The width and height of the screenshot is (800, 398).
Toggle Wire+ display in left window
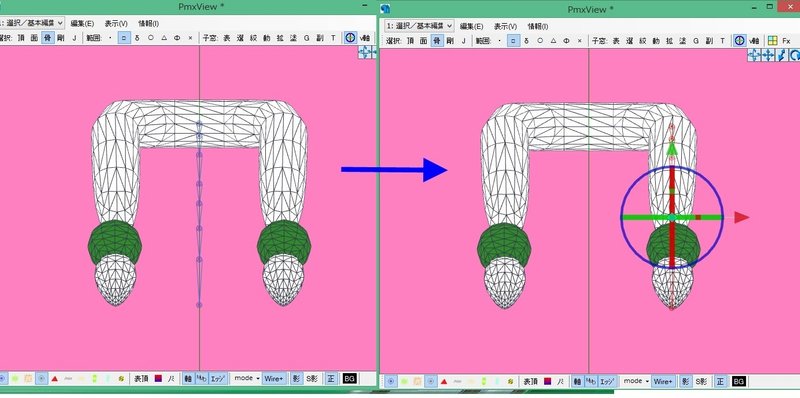[274, 379]
